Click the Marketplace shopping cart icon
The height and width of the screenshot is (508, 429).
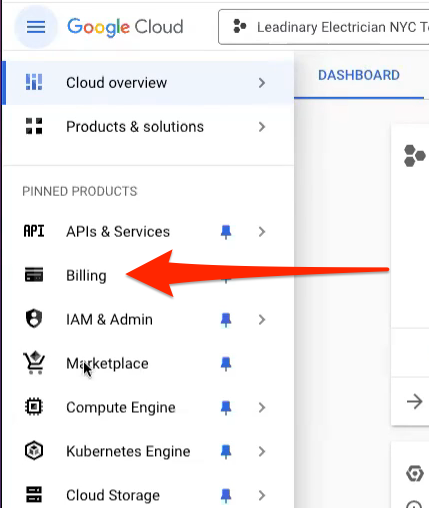pyautogui.click(x=34, y=363)
